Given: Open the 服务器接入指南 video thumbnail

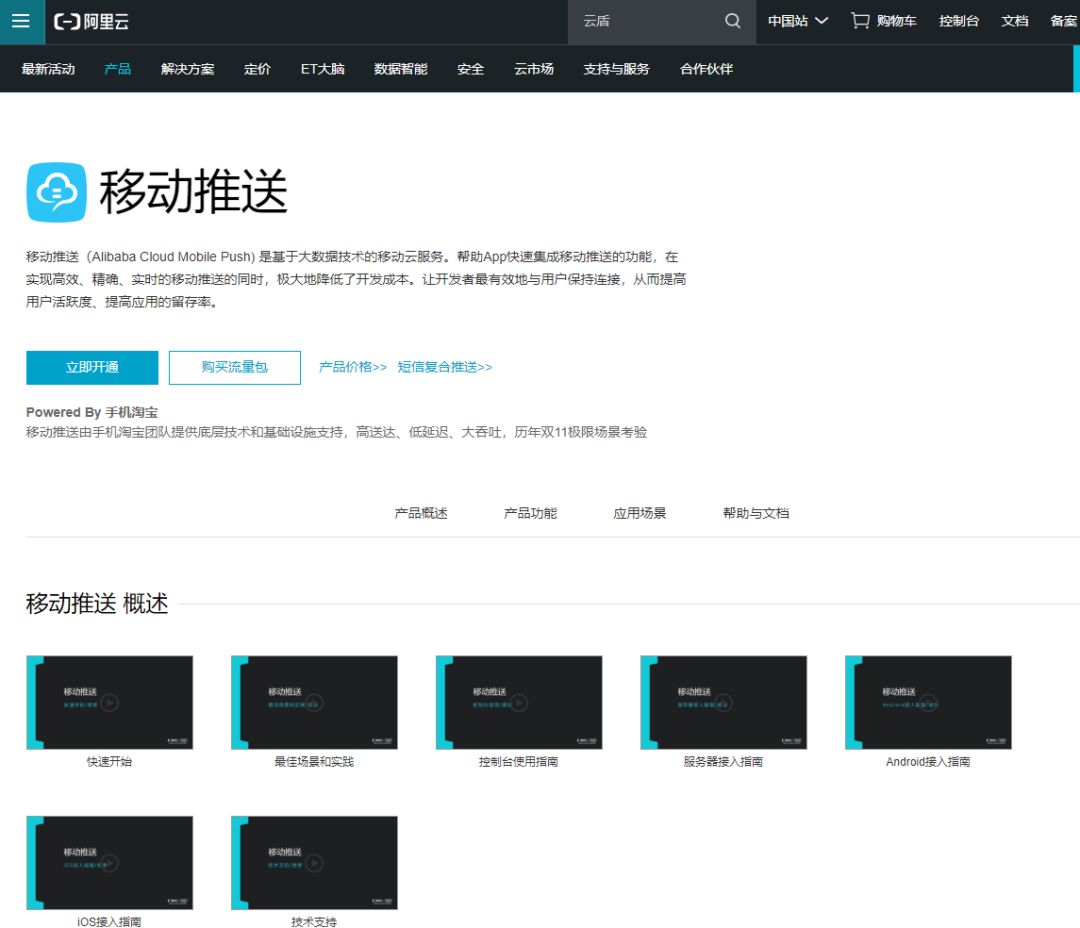Looking at the screenshot, I should (722, 701).
